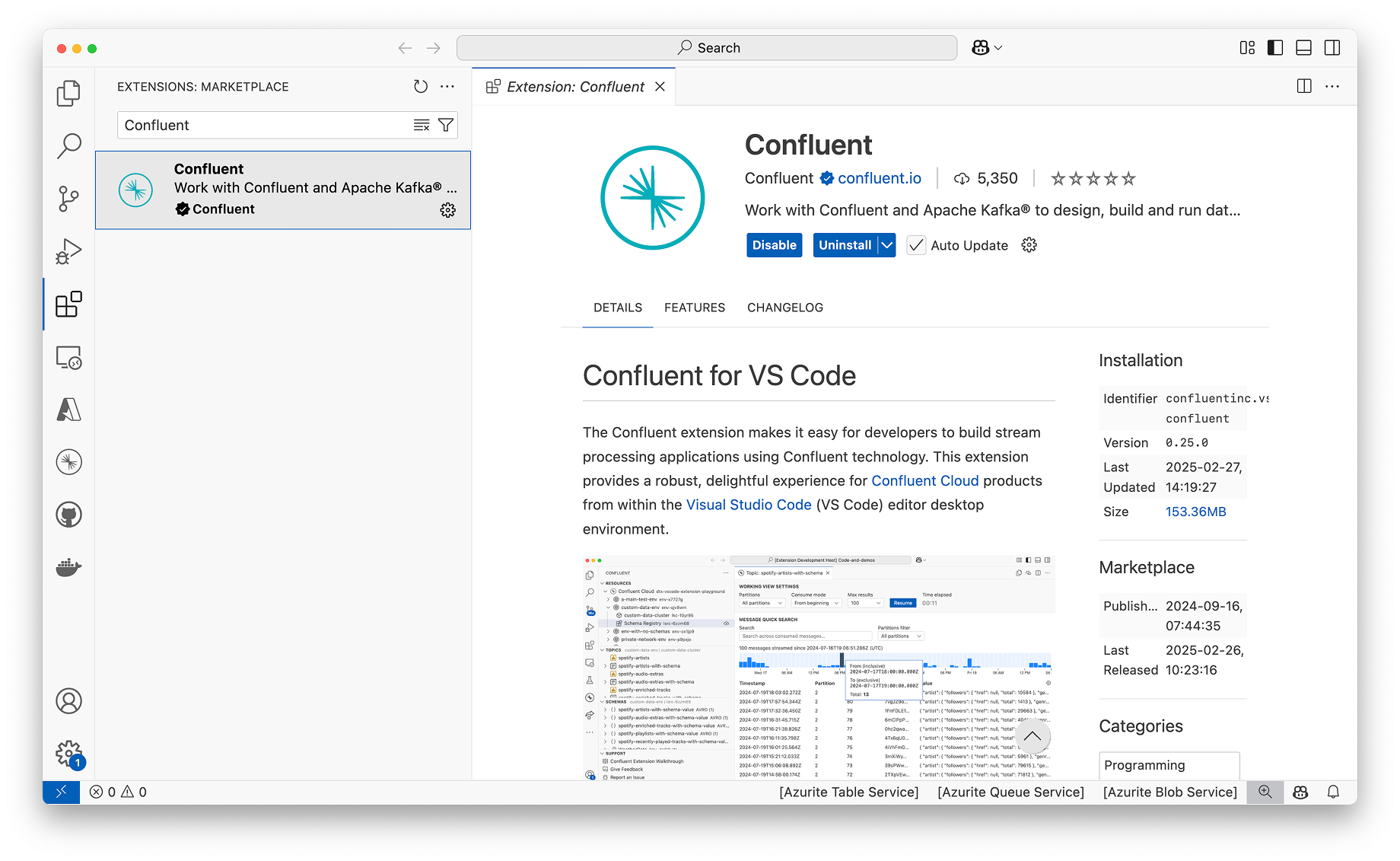The width and height of the screenshot is (1400, 861).
Task: Go forward in navigation history
Action: tap(434, 48)
